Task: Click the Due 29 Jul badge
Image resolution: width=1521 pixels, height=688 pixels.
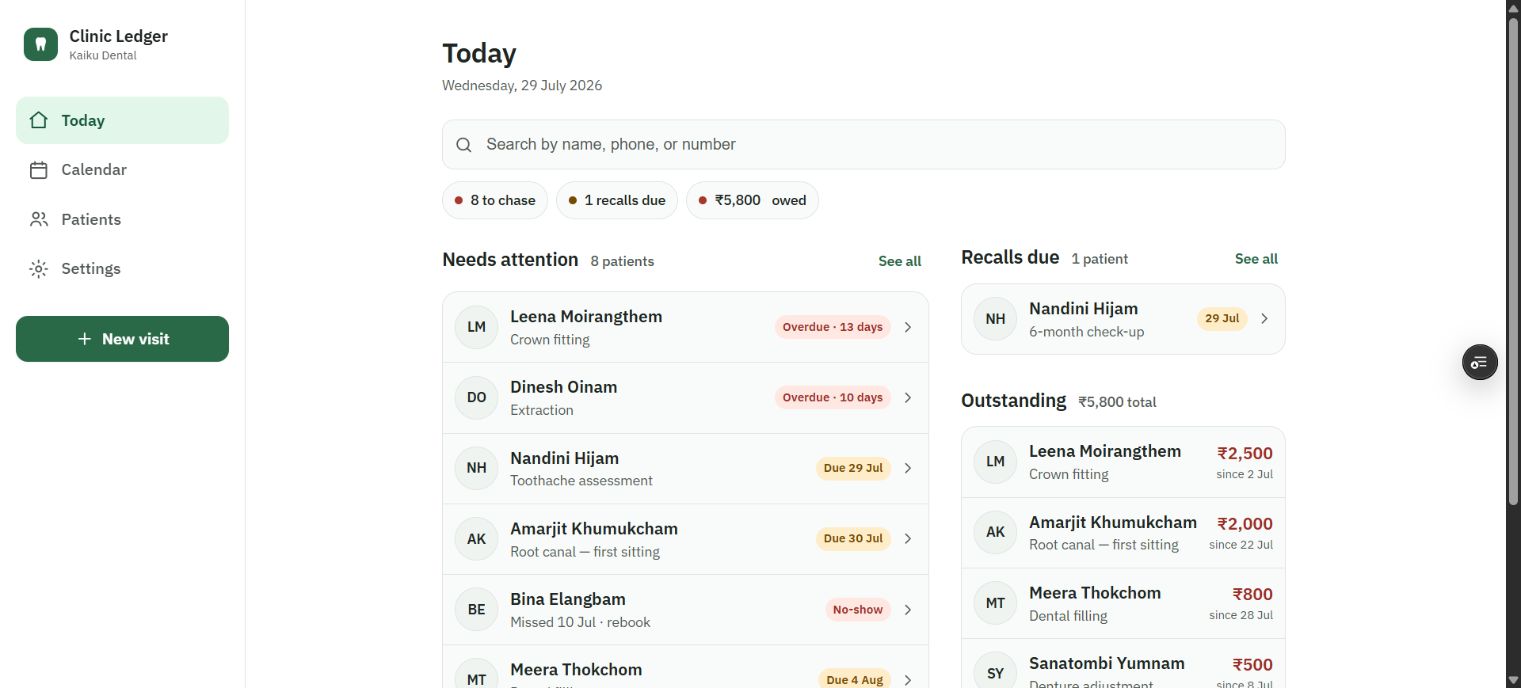Action: click(853, 468)
